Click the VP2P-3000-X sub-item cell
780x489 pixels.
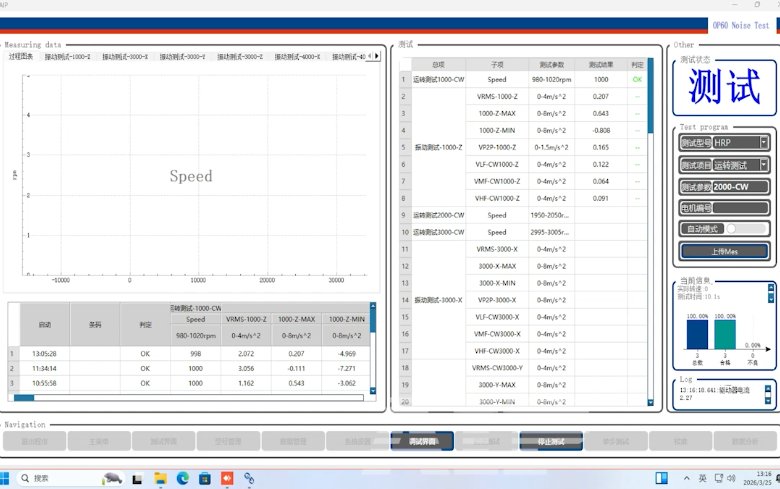tap(497, 300)
